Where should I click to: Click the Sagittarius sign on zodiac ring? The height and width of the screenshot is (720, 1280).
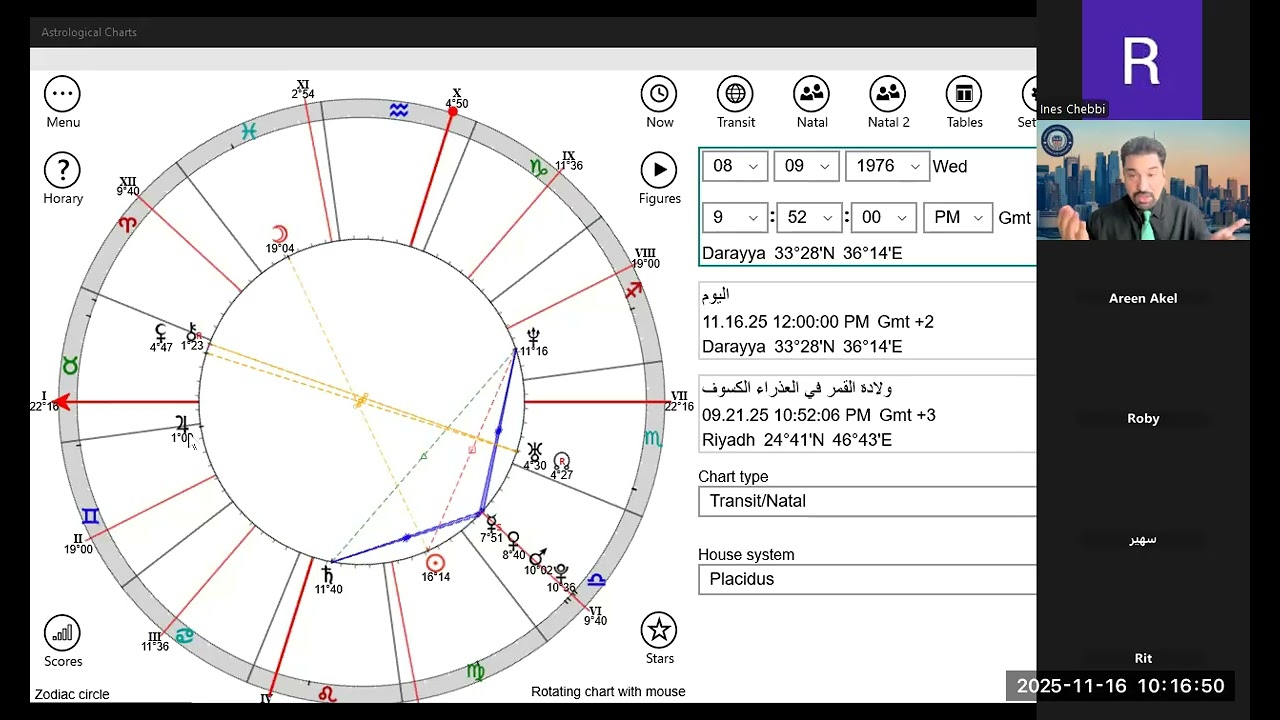pos(633,290)
